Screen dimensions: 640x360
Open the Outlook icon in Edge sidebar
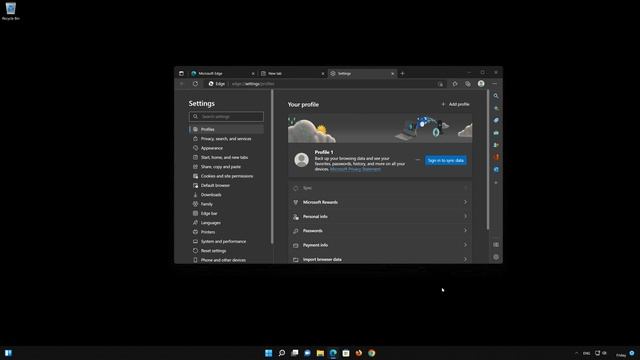point(496,169)
